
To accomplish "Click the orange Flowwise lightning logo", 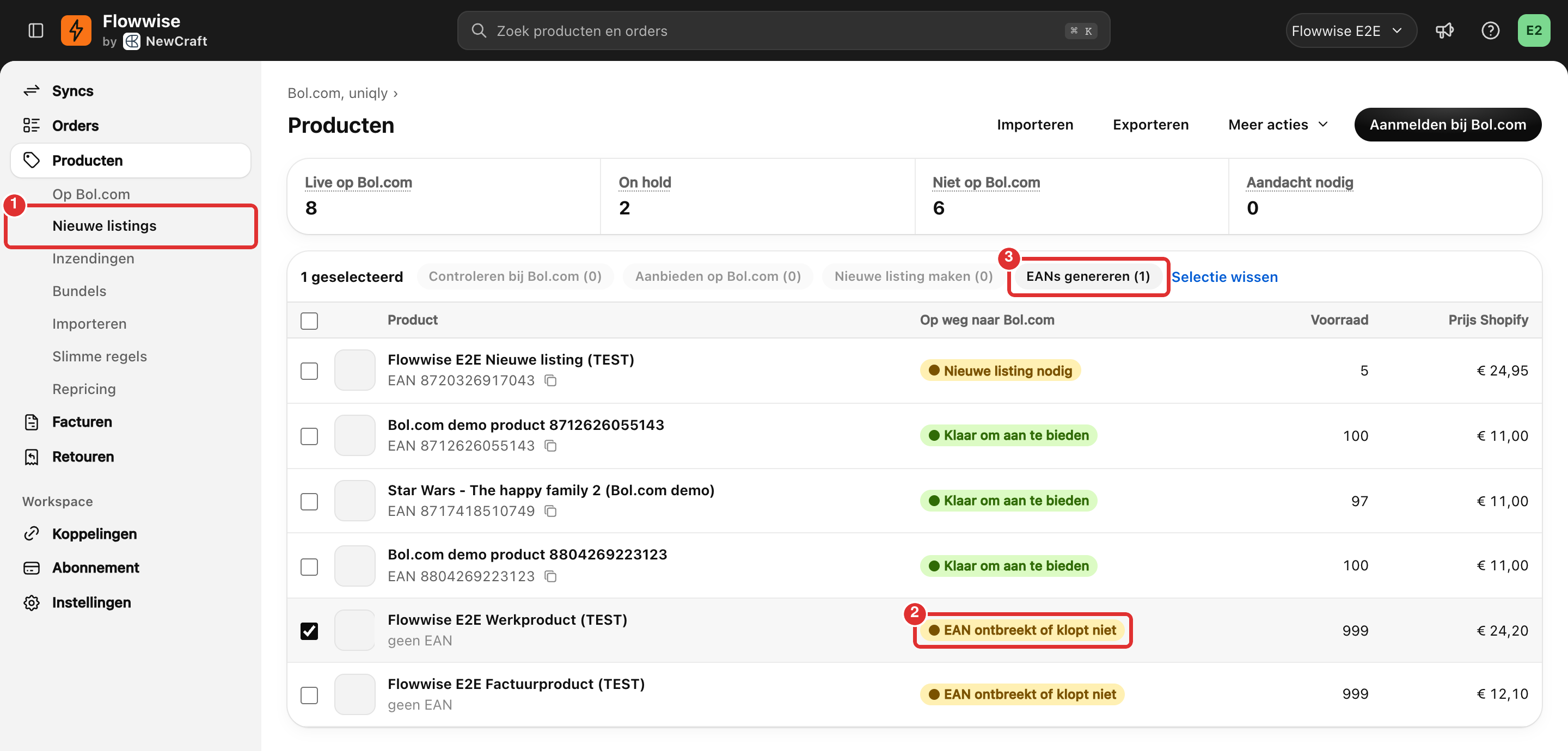I will pyautogui.click(x=76, y=30).
